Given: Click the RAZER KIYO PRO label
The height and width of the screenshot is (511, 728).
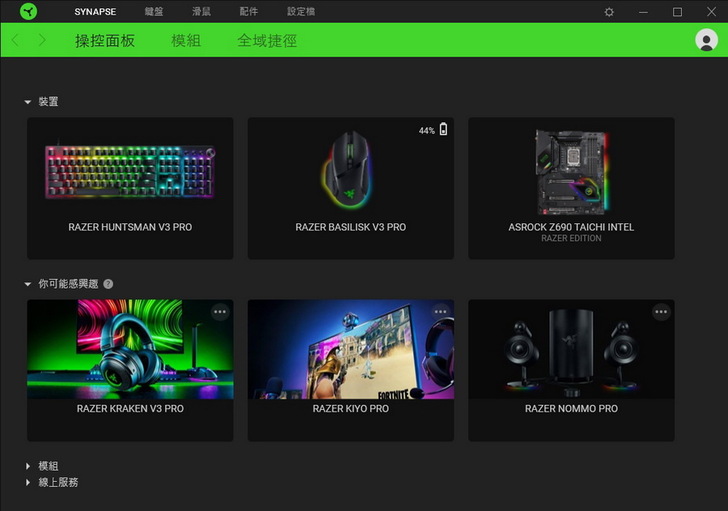Looking at the screenshot, I should coord(351,408).
